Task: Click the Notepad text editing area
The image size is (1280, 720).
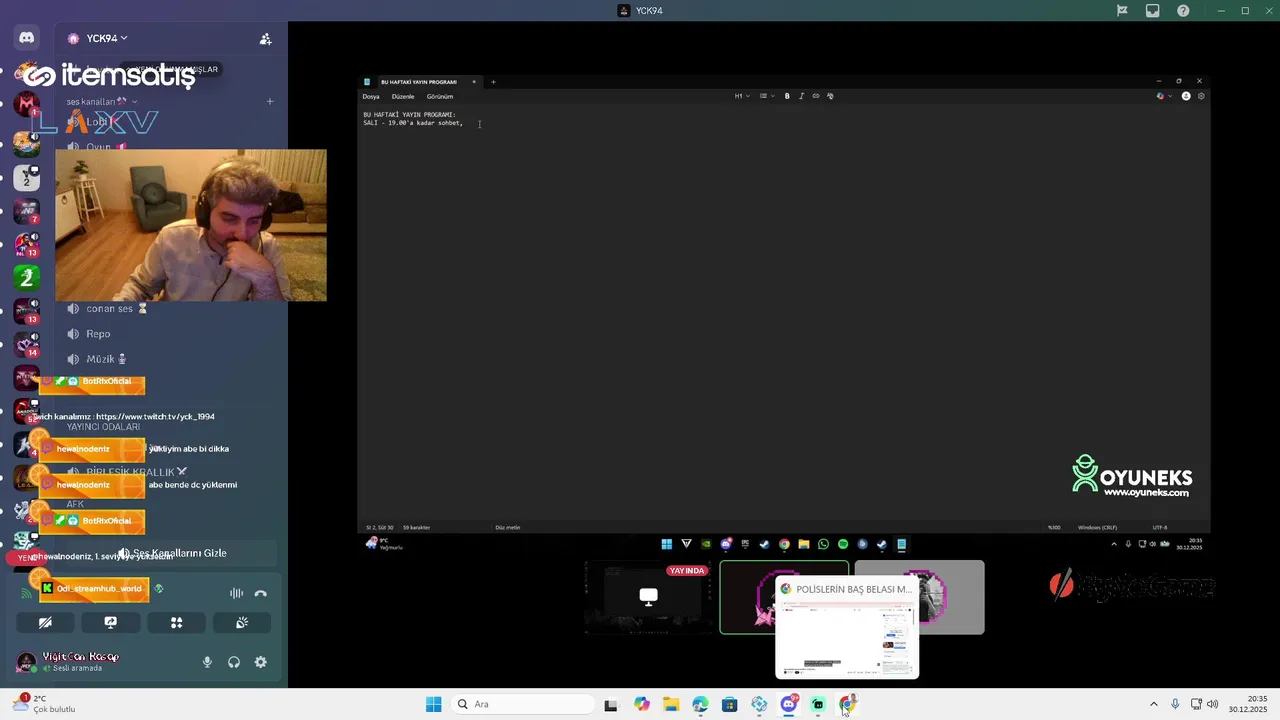Action: [x=783, y=313]
